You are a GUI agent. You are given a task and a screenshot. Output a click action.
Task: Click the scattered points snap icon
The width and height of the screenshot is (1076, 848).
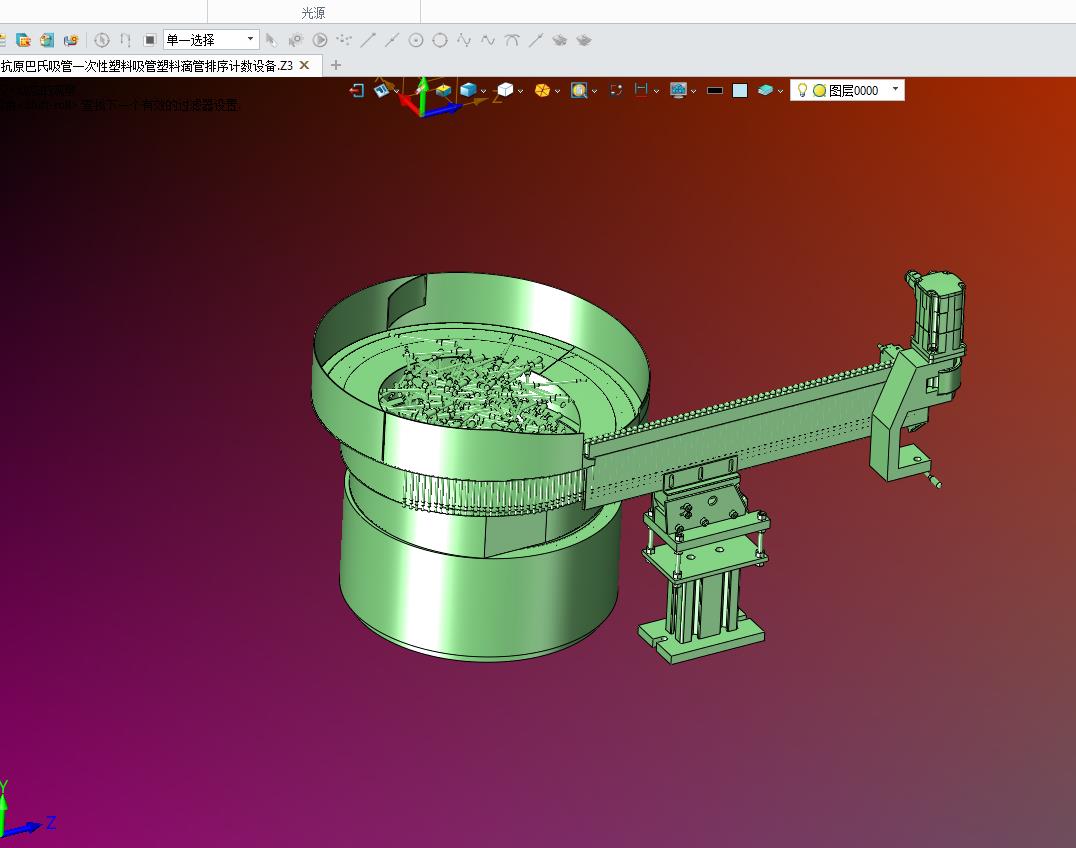pyautogui.click(x=344, y=40)
